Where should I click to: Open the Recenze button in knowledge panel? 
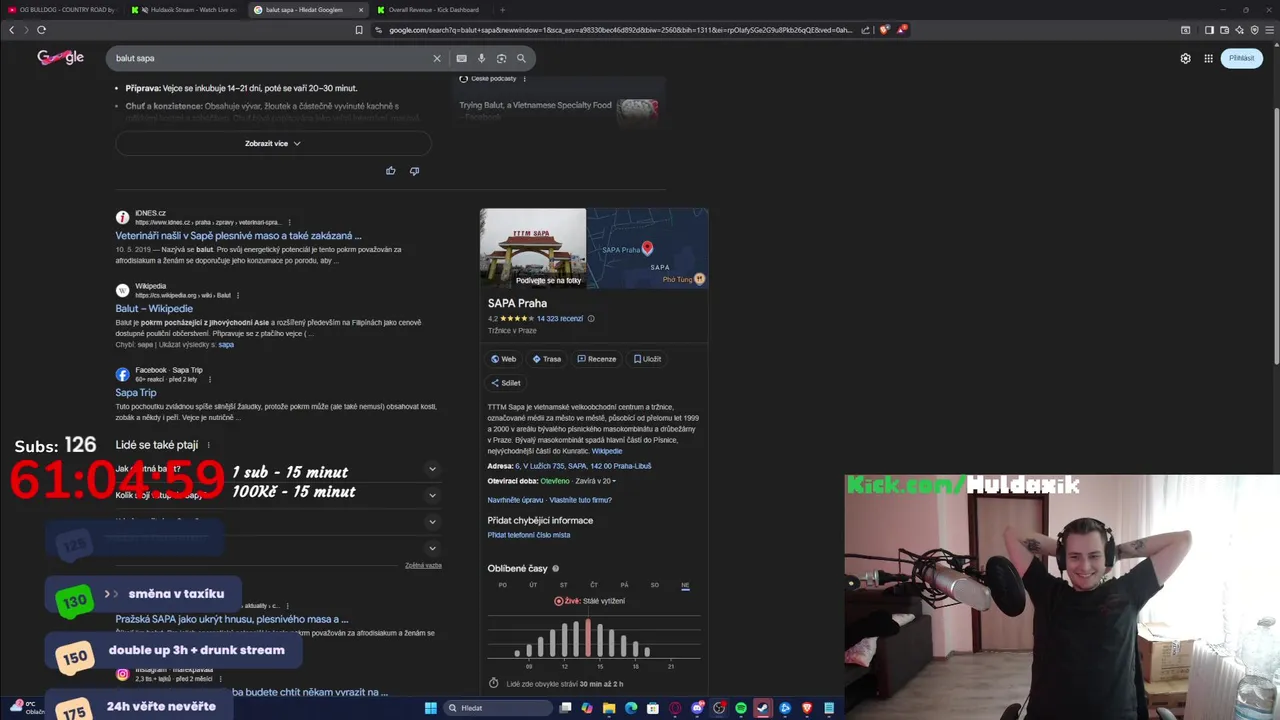coord(597,359)
